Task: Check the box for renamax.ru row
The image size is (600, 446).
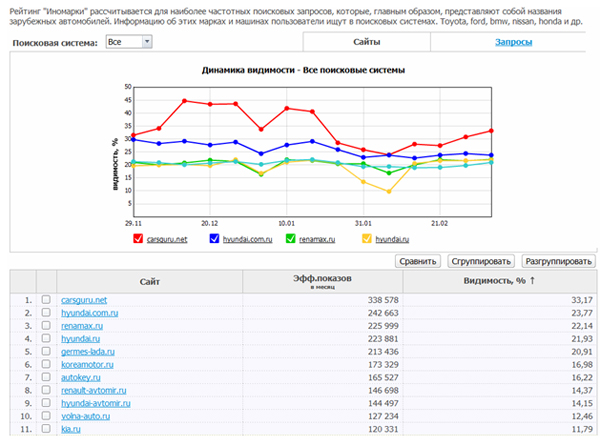Action: click(x=46, y=326)
